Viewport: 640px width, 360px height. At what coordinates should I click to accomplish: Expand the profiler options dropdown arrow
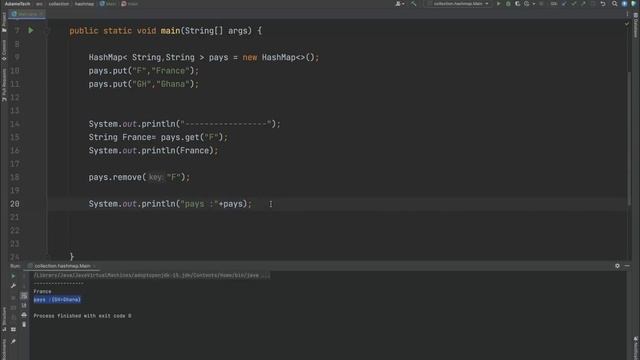pyautogui.click(x=534, y=4)
